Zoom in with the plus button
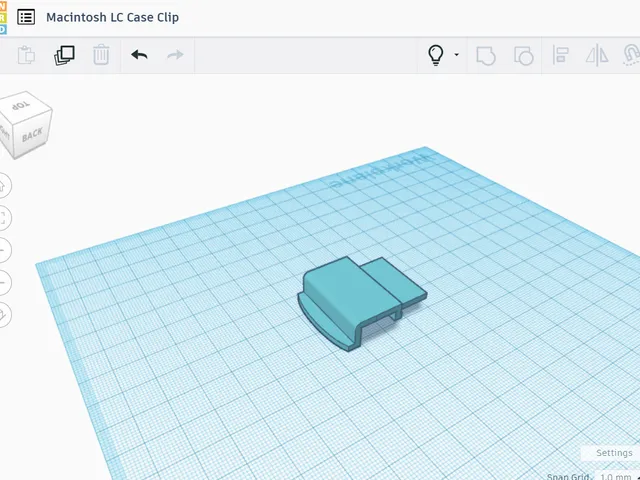This screenshot has height=480, width=640. (x=3, y=250)
